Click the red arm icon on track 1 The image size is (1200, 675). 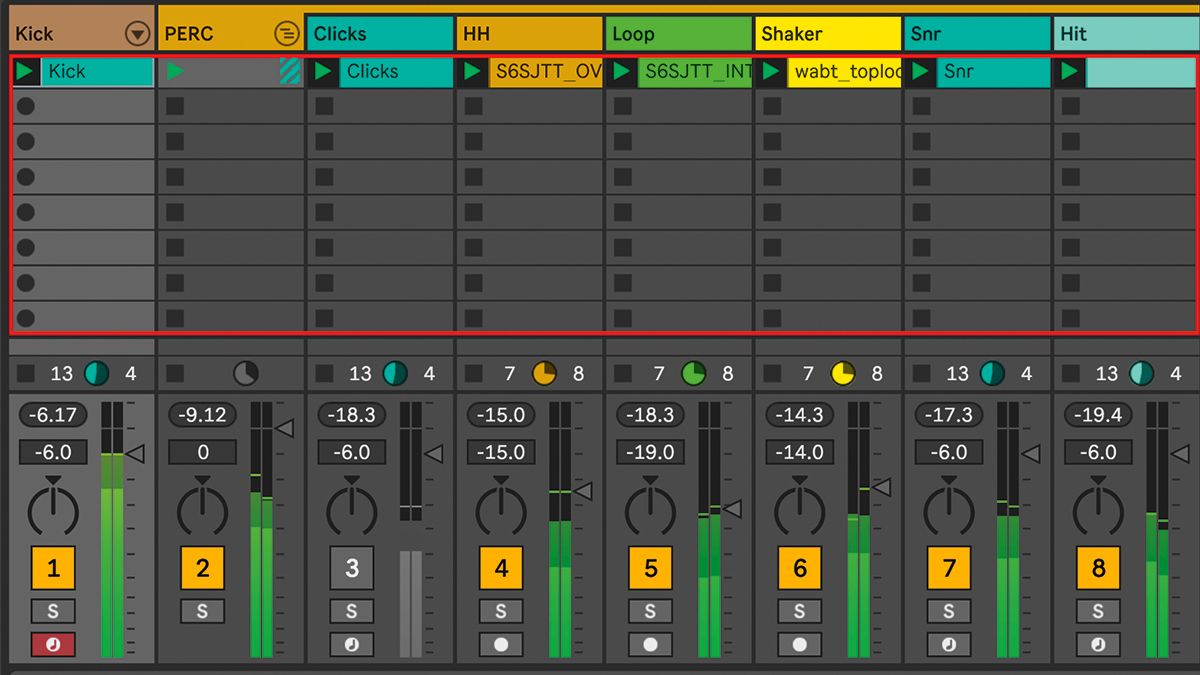[x=53, y=644]
